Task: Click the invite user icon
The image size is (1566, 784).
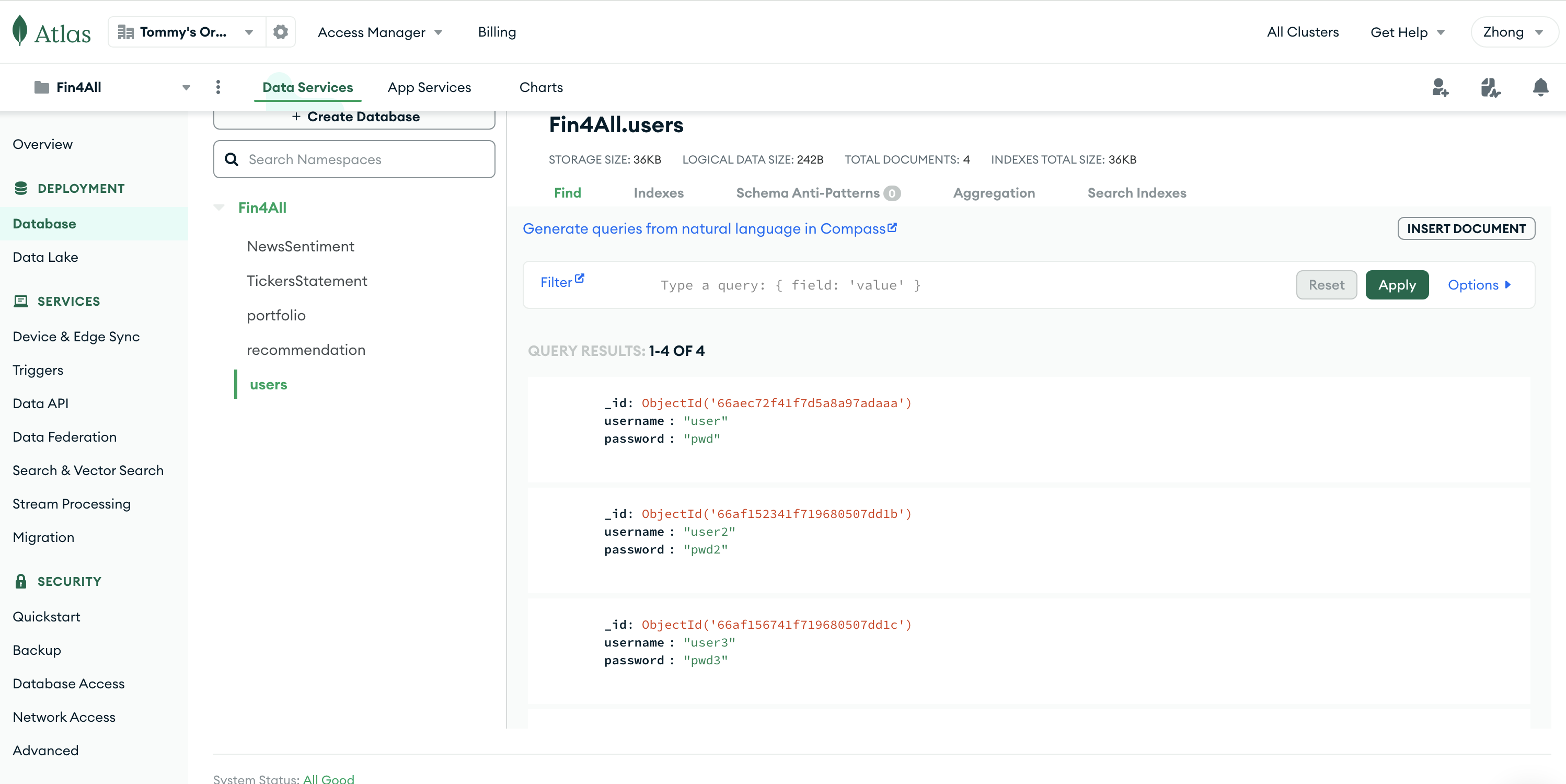Action: pos(1440,87)
